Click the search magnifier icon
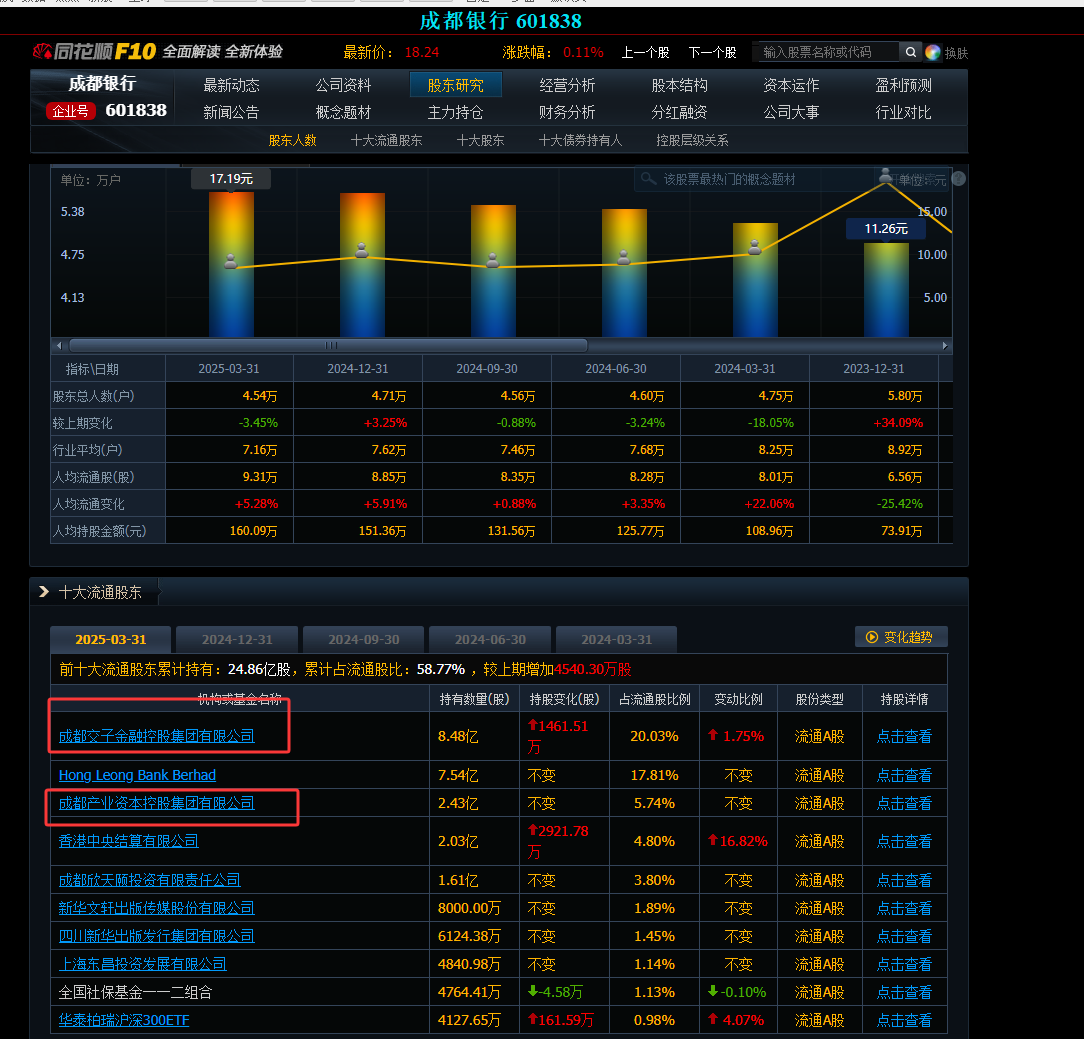The height and width of the screenshot is (1039, 1084). point(910,52)
